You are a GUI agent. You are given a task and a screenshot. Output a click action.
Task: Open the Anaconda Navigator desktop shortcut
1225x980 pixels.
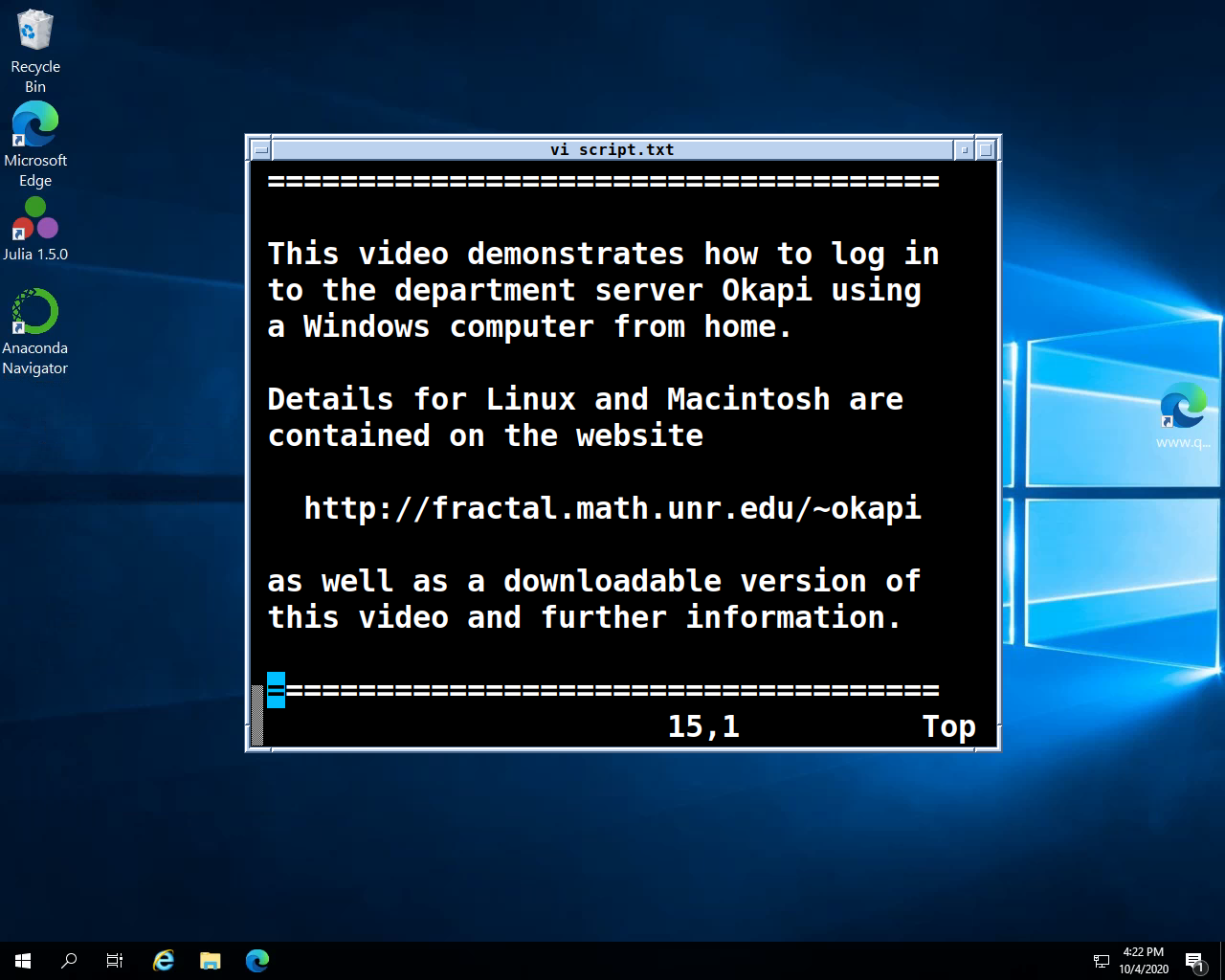coord(34,332)
